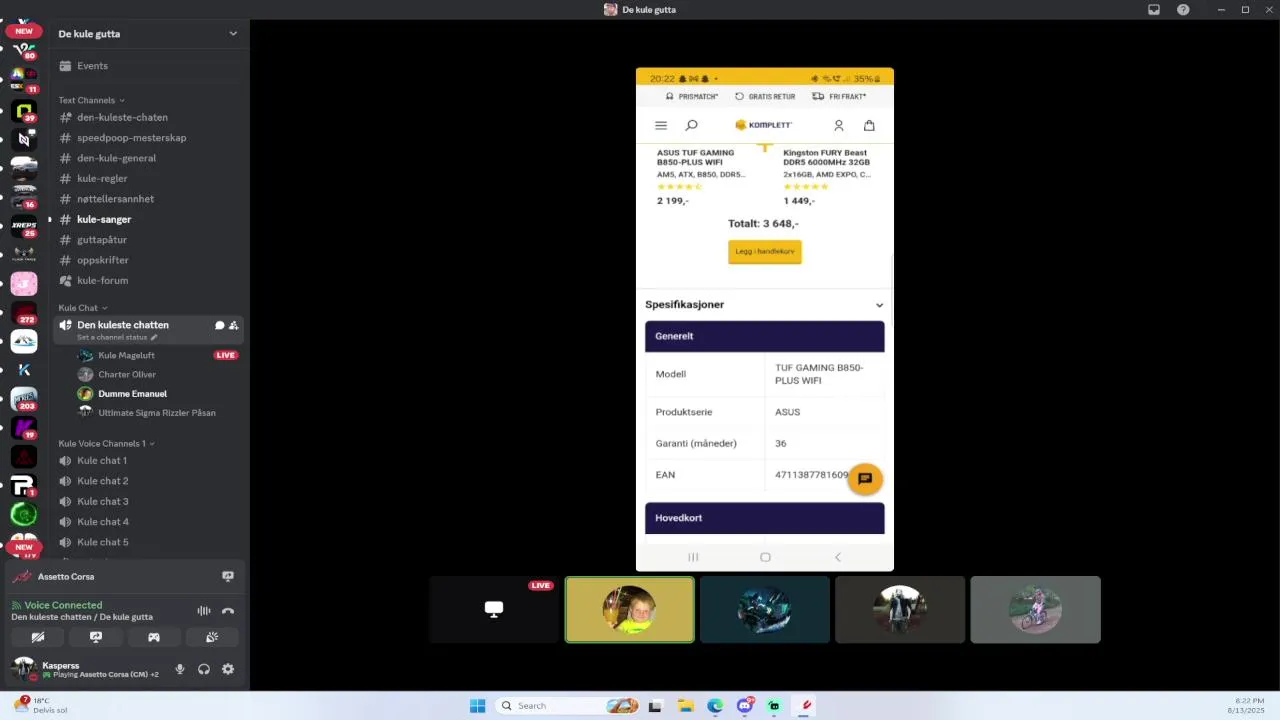Open the kule-forum channel
This screenshot has height=720, width=1280.
click(x=148, y=281)
